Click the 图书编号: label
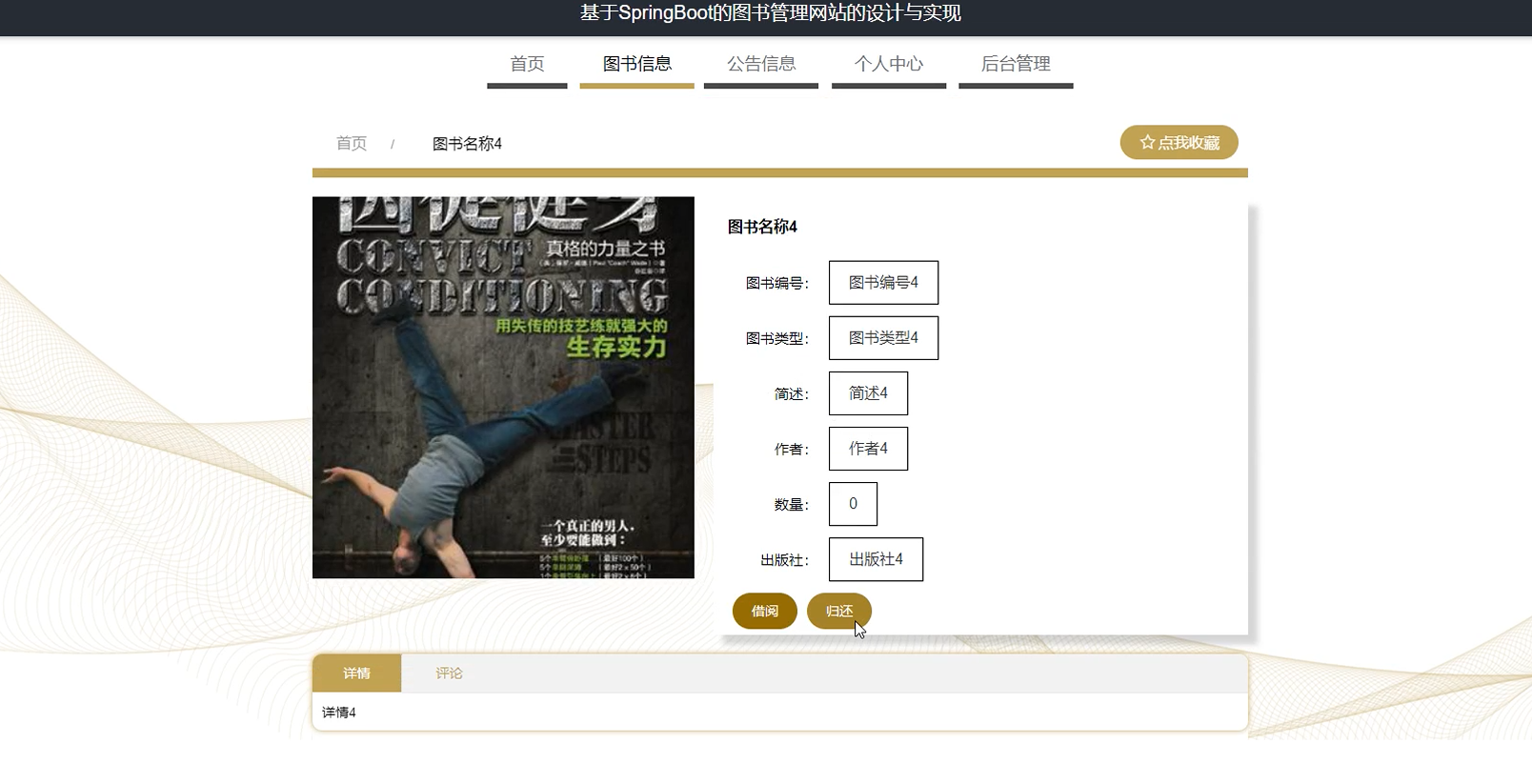The height and width of the screenshot is (784, 1532). pyautogui.click(x=776, y=283)
